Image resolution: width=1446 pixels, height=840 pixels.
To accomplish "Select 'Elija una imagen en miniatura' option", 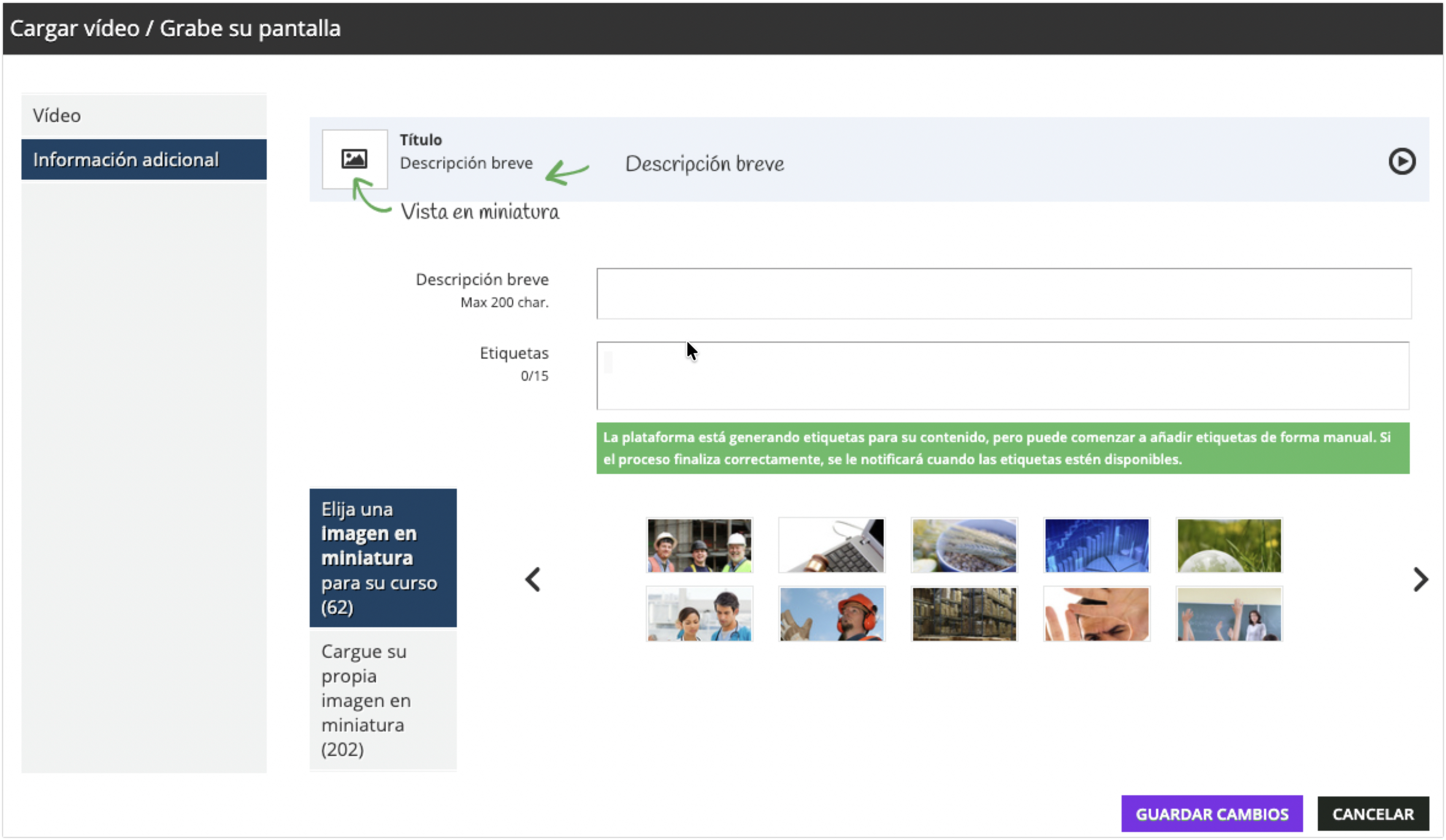I will pos(383,558).
